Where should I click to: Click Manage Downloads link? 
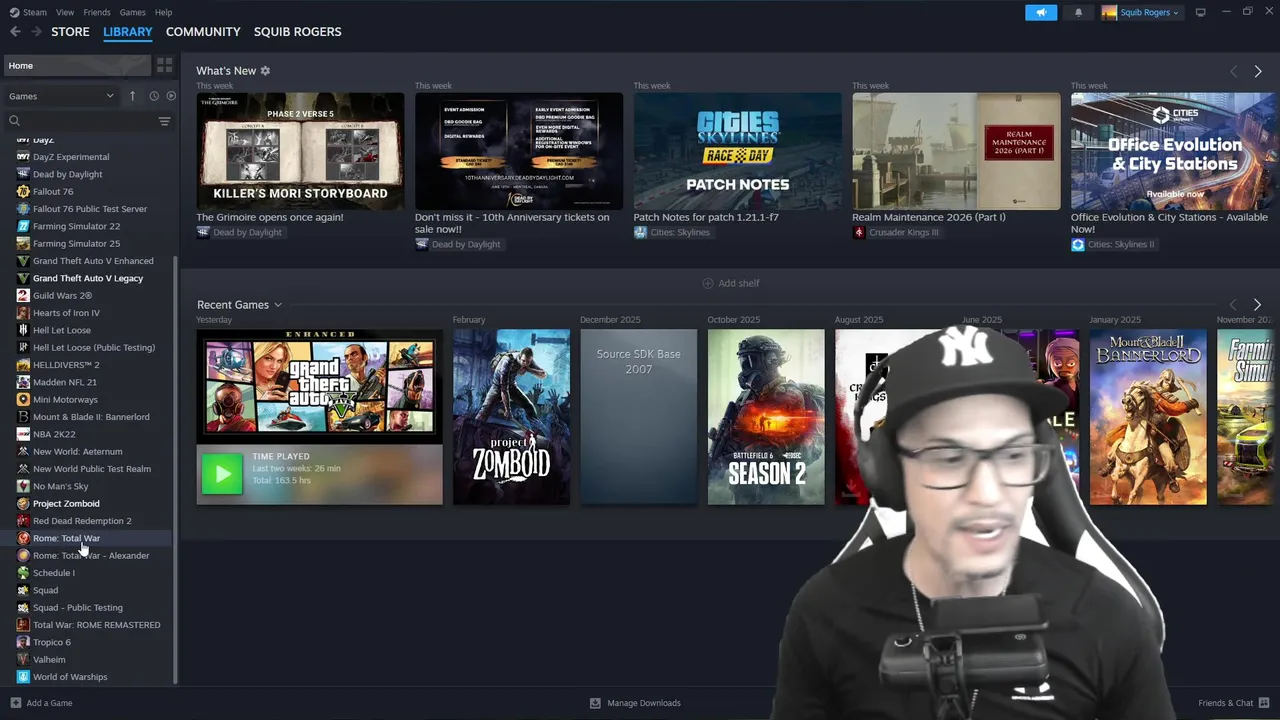pos(644,703)
